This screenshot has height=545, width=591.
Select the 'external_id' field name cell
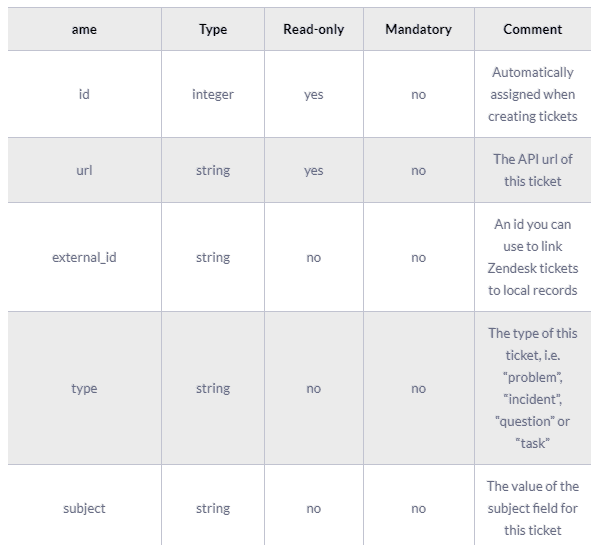click(84, 257)
